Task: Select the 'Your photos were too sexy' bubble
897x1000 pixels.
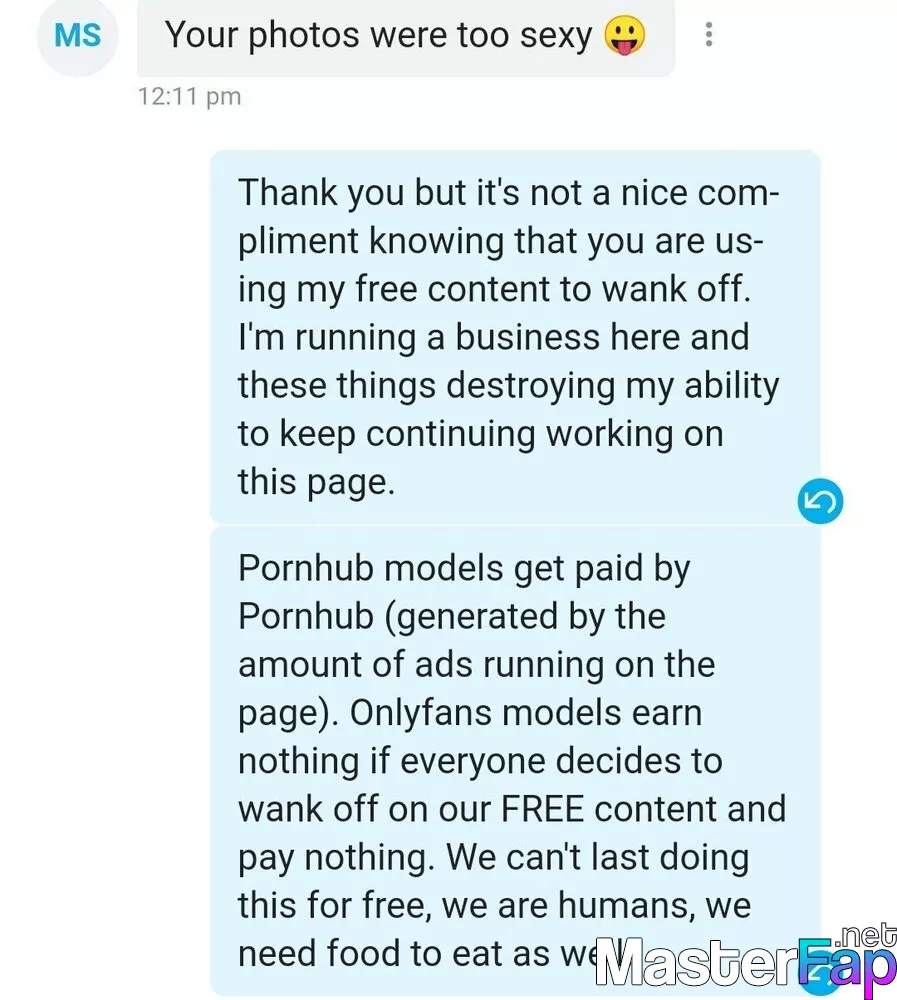Action: coord(406,36)
